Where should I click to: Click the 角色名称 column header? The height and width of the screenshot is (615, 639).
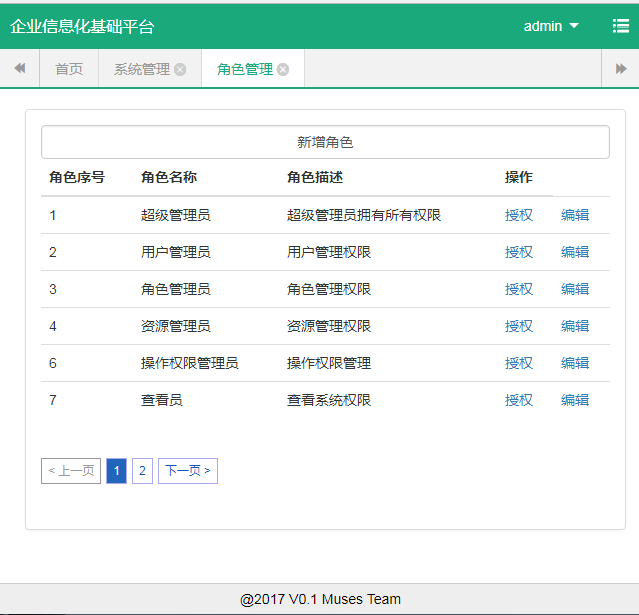169,177
